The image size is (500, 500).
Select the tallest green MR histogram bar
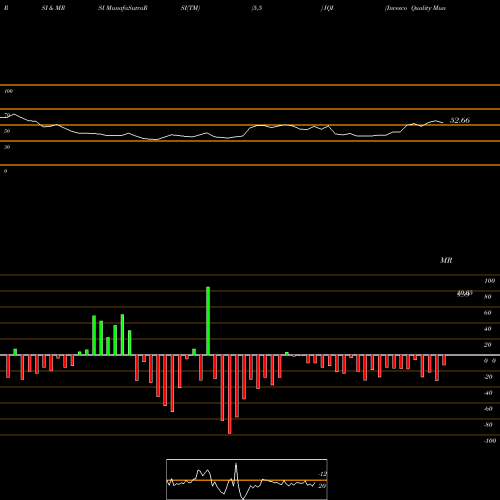pos(208,321)
